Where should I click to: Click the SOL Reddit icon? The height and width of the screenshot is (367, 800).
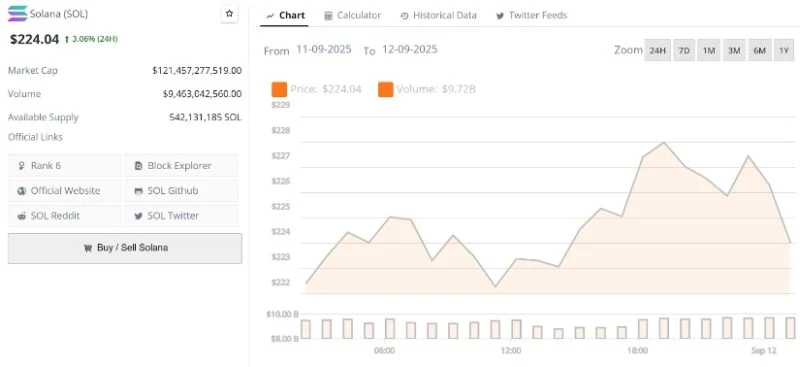click(21, 216)
